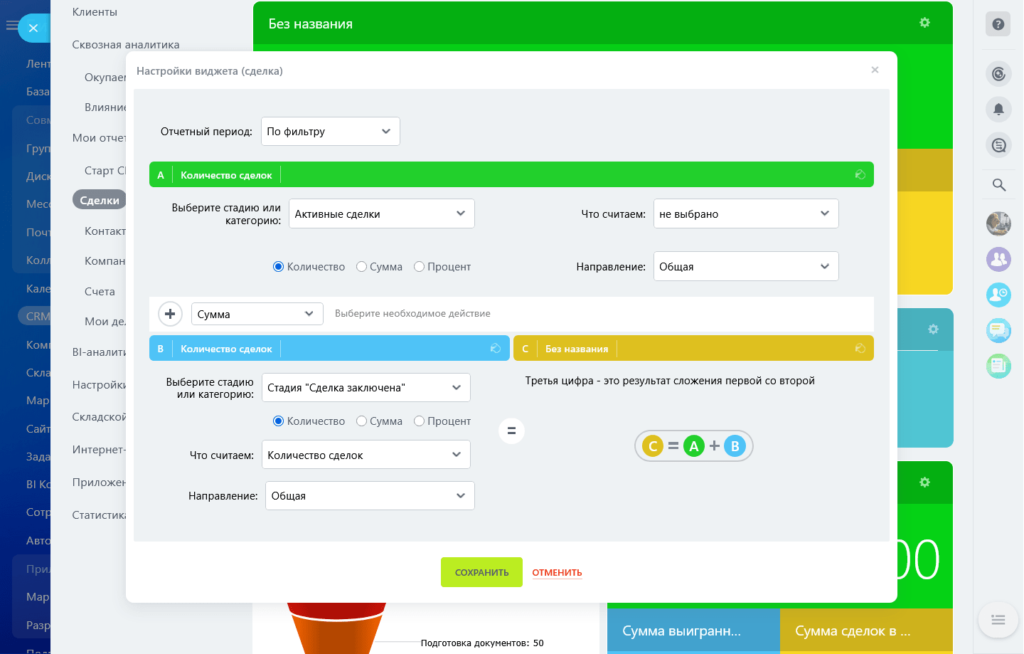Open the 'Сделки' item in left menu
The image size is (1024, 654).
pos(100,200)
